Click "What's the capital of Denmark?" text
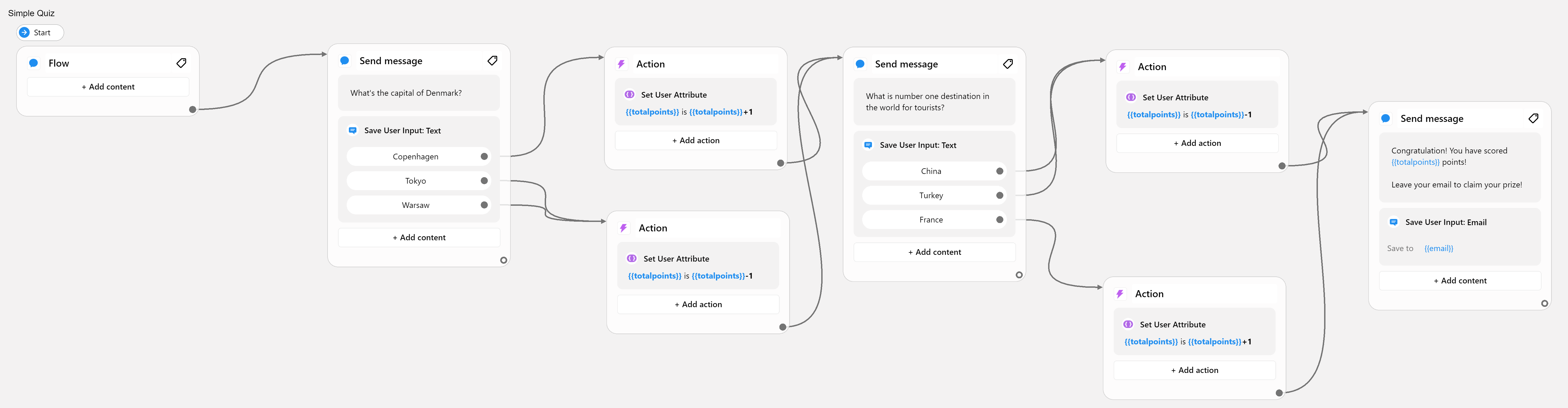The height and width of the screenshot is (408, 1568). 406,93
